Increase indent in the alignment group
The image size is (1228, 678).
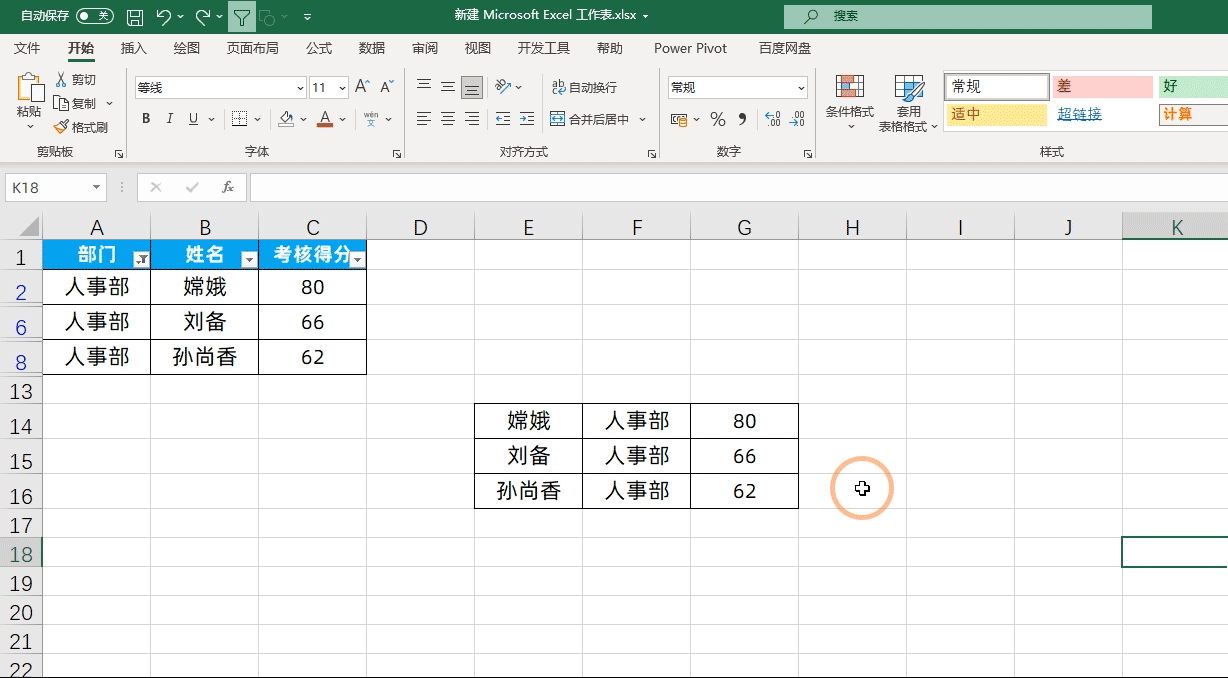point(525,119)
